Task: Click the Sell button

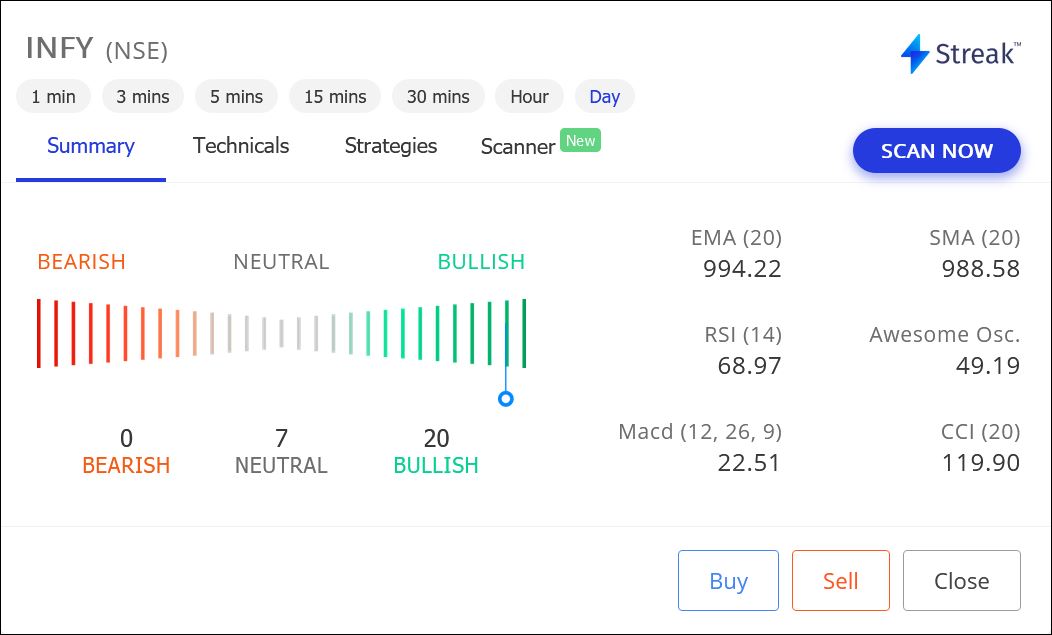Action: click(x=841, y=581)
